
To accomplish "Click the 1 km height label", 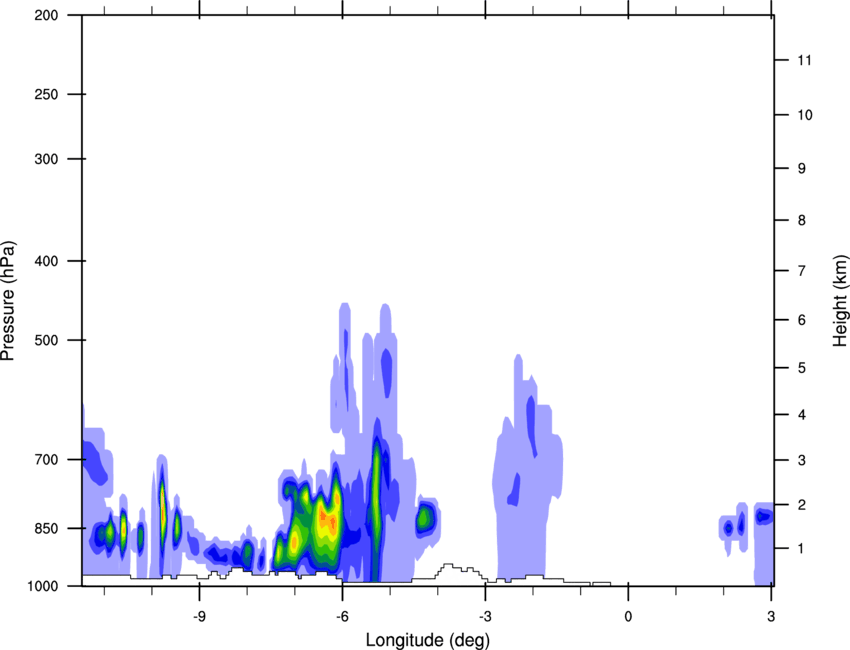I will point(802,549).
